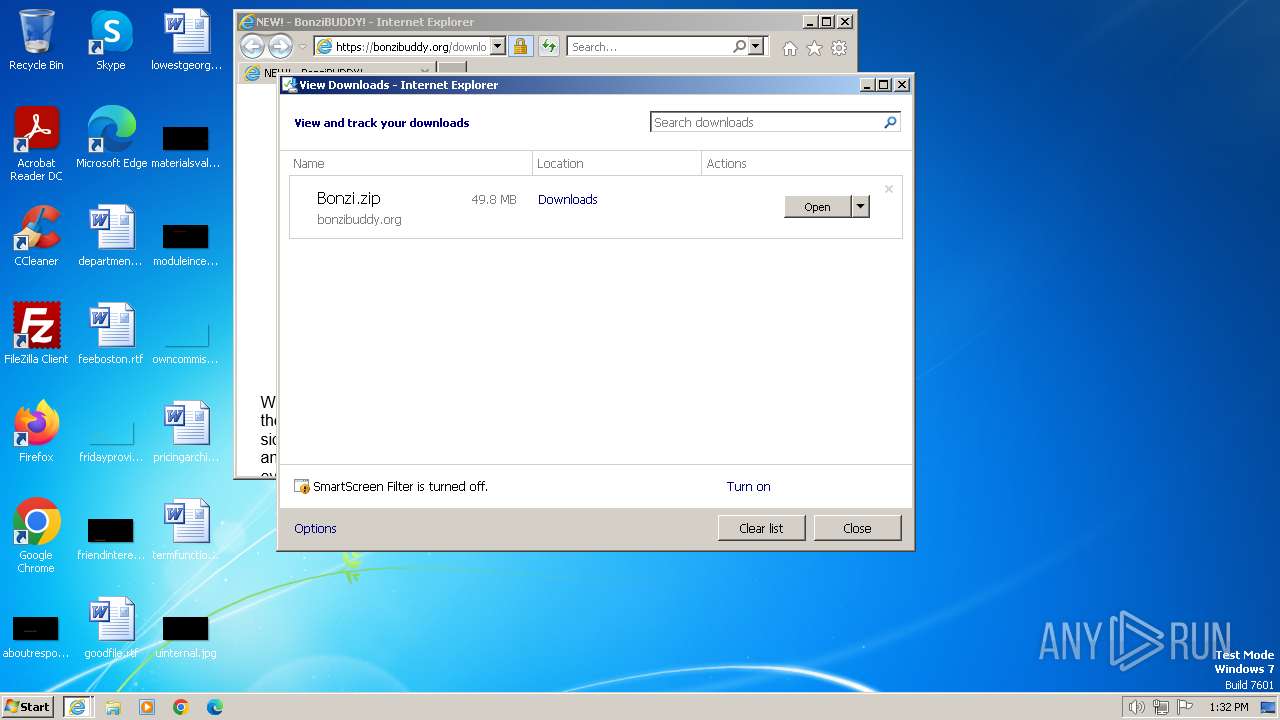
Task: Select the lowestgeorg Word document icon
Action: pos(186,40)
